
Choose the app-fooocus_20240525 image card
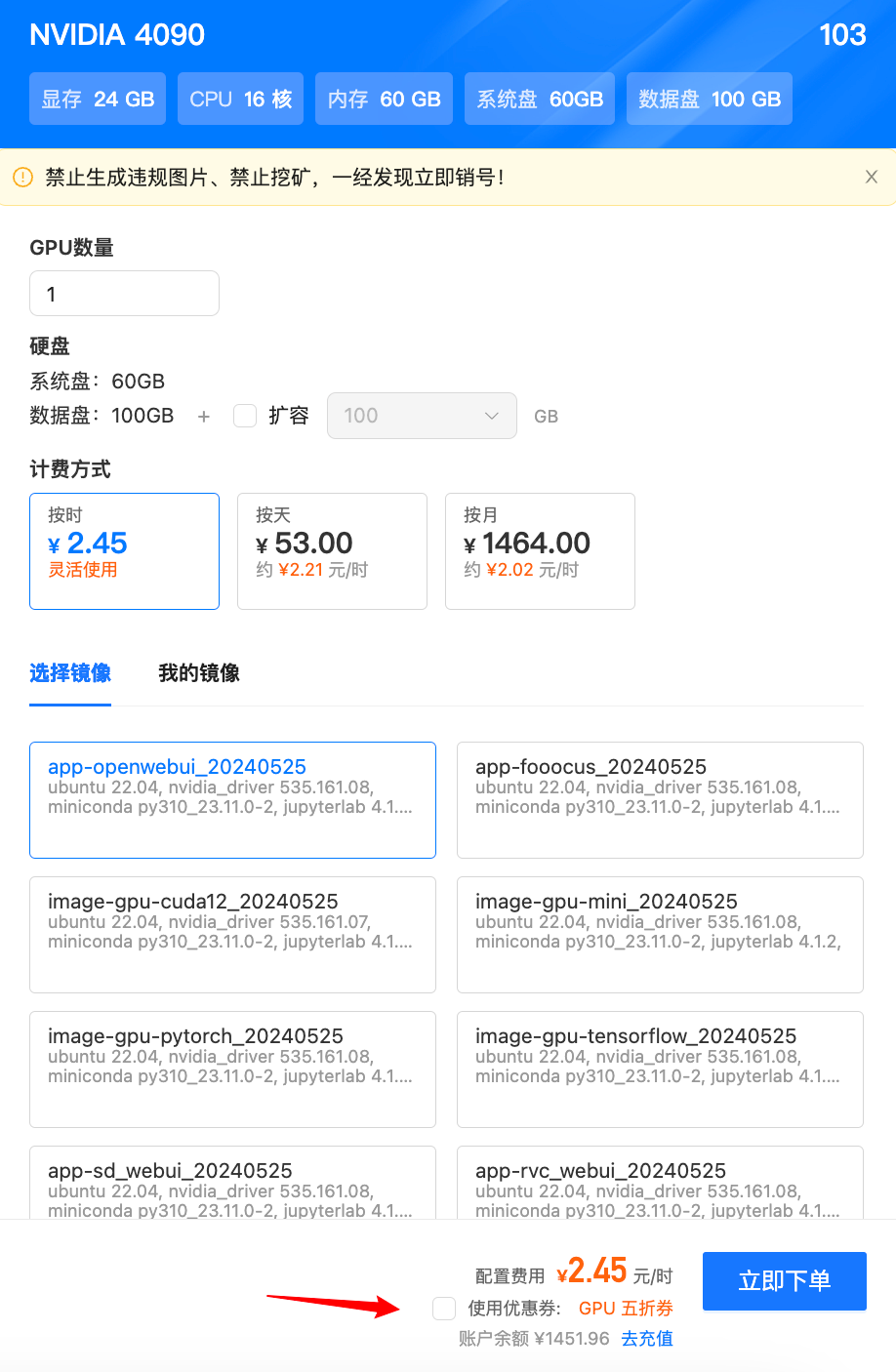[660, 800]
